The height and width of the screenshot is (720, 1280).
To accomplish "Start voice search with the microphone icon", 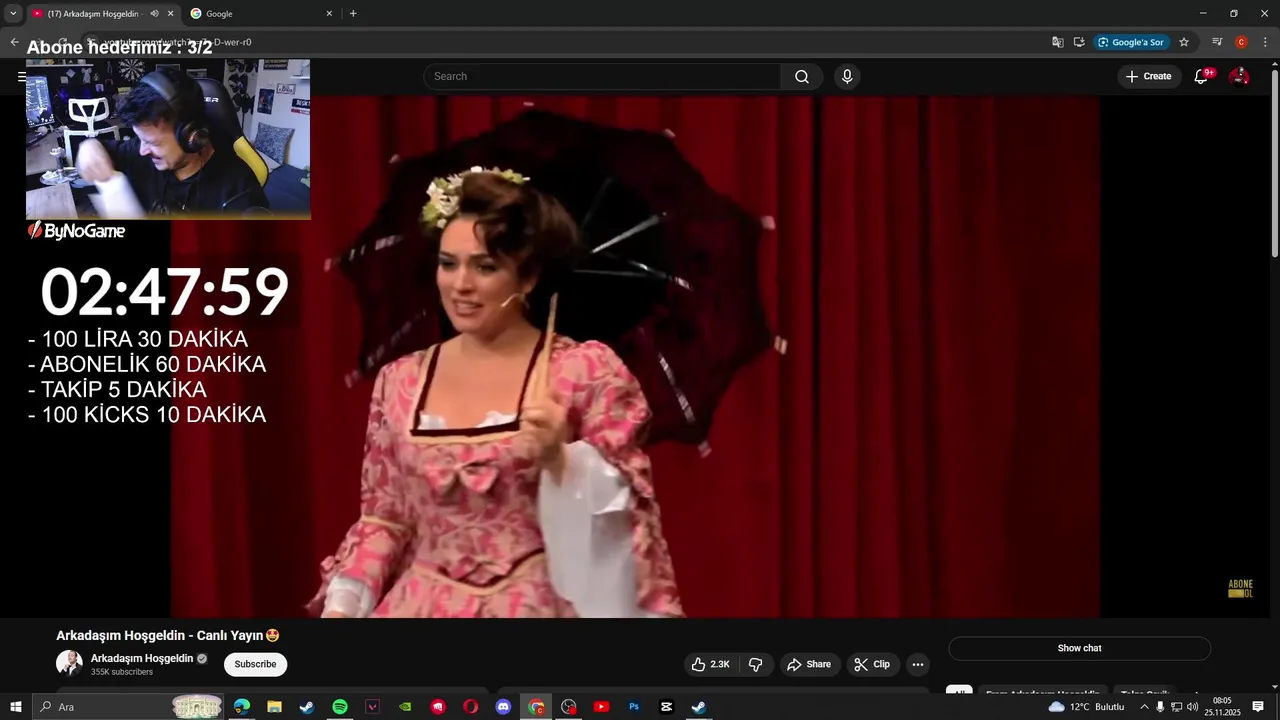I will pos(847,77).
